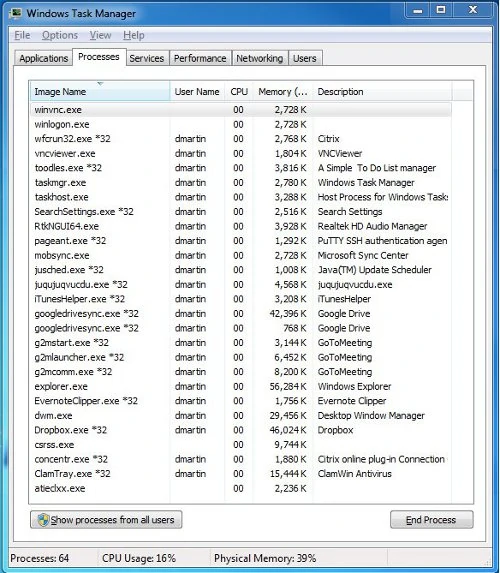500x573 pixels.
Task: Select the winvnc.exe process row
Action: click(240, 110)
